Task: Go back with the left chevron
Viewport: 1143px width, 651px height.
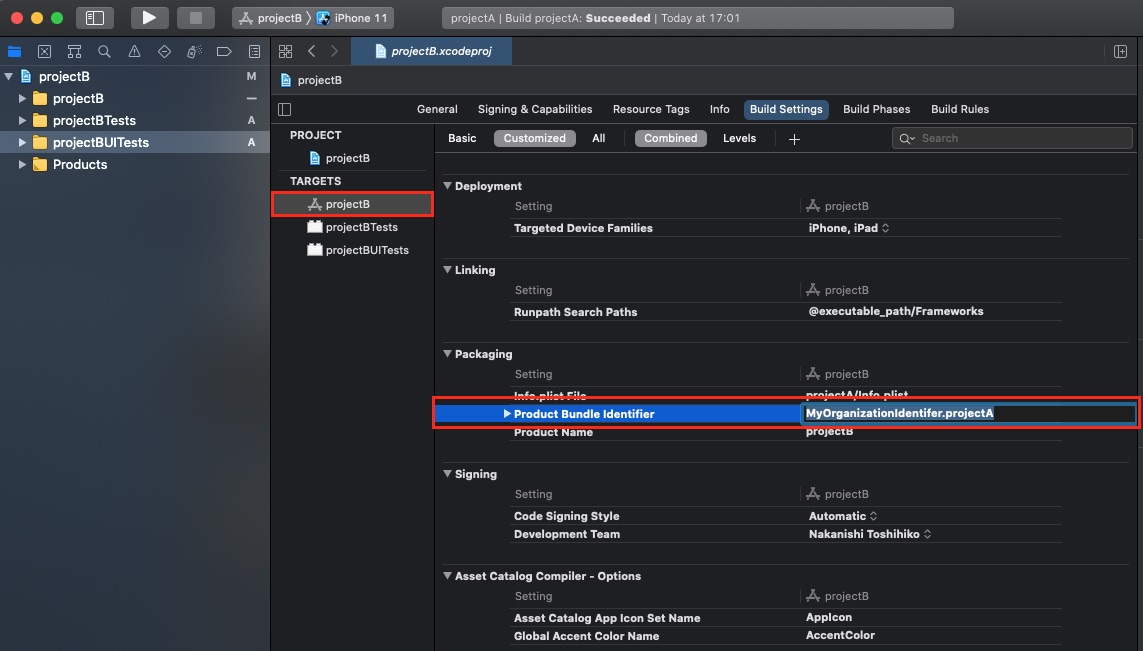Action: tap(311, 51)
